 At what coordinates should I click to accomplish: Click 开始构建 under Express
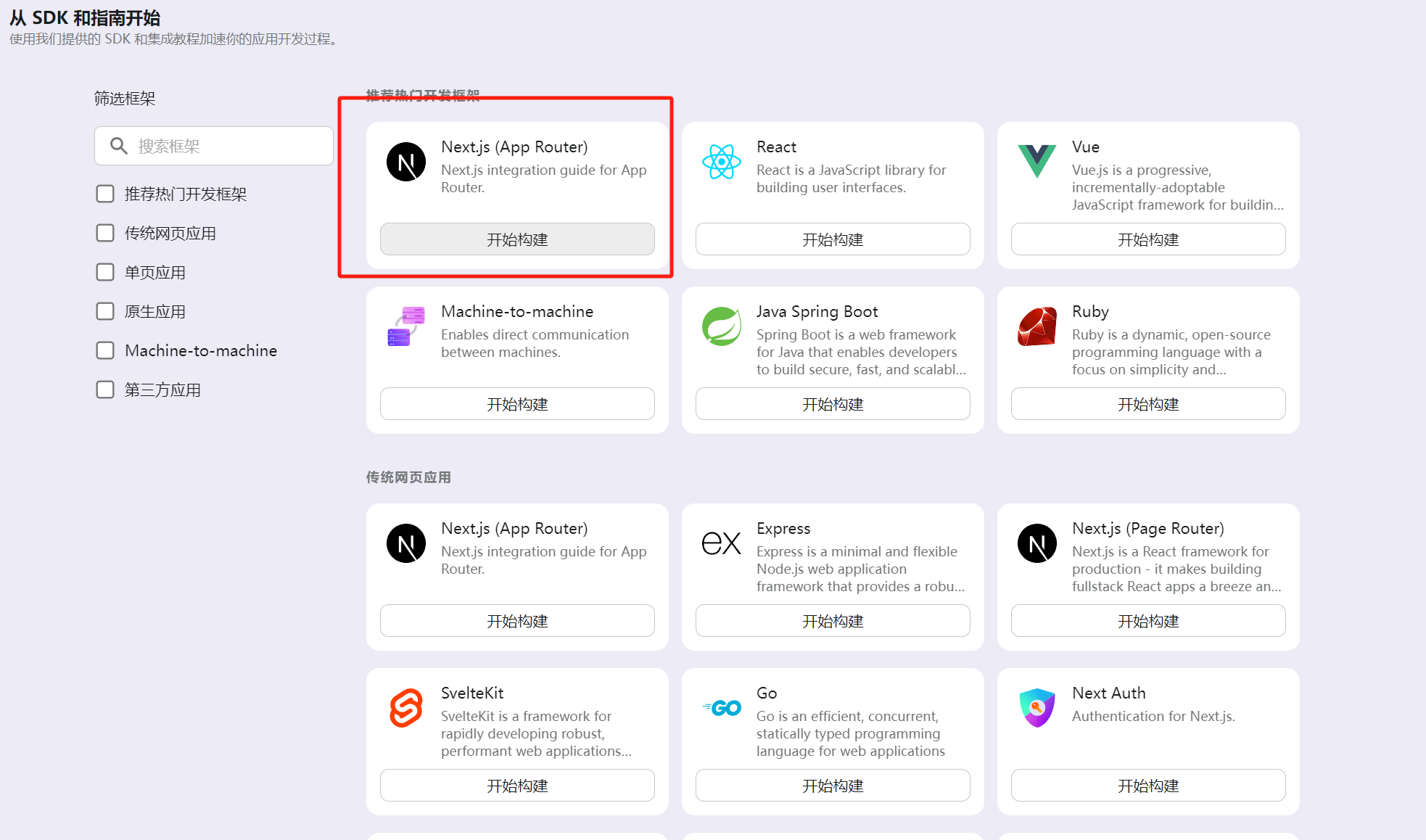click(833, 621)
